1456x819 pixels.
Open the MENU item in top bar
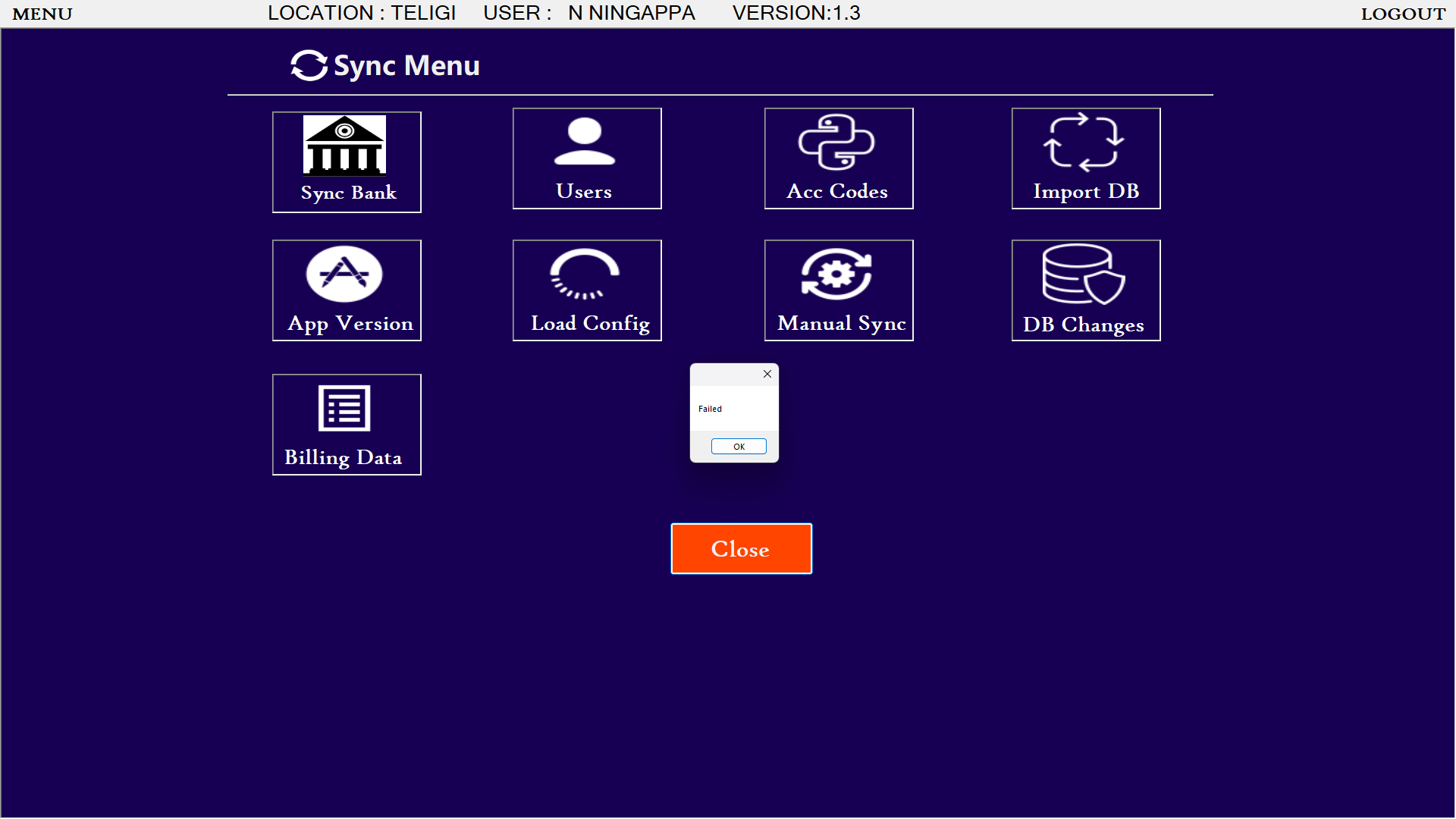[42, 14]
